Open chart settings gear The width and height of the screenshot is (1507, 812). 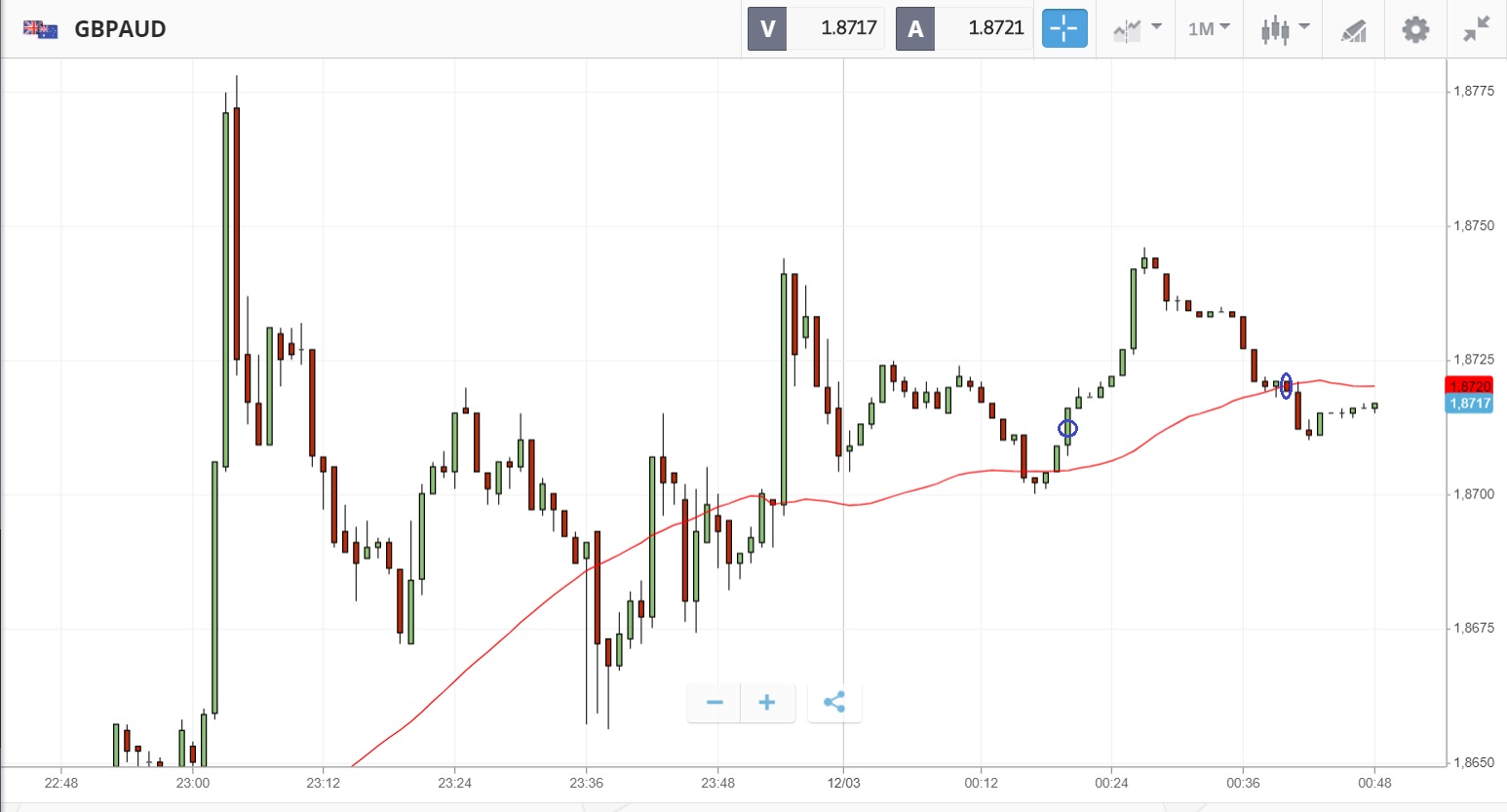coord(1415,29)
